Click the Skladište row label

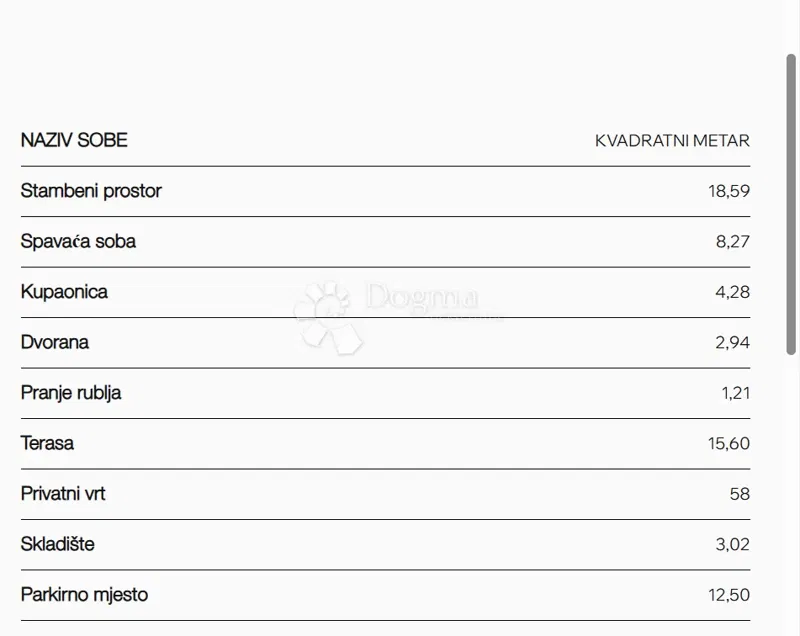click(58, 544)
